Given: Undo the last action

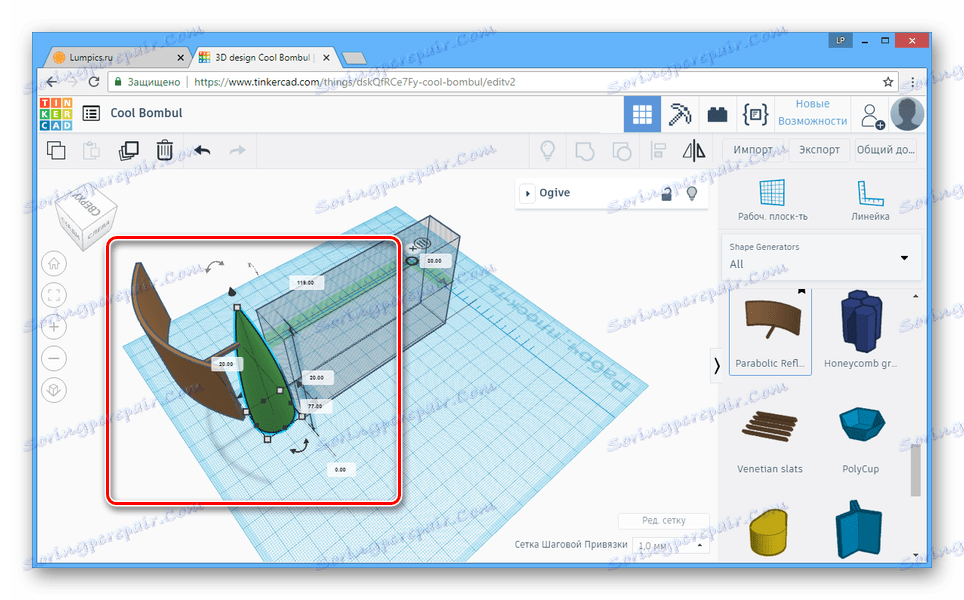Looking at the screenshot, I should tap(202, 151).
